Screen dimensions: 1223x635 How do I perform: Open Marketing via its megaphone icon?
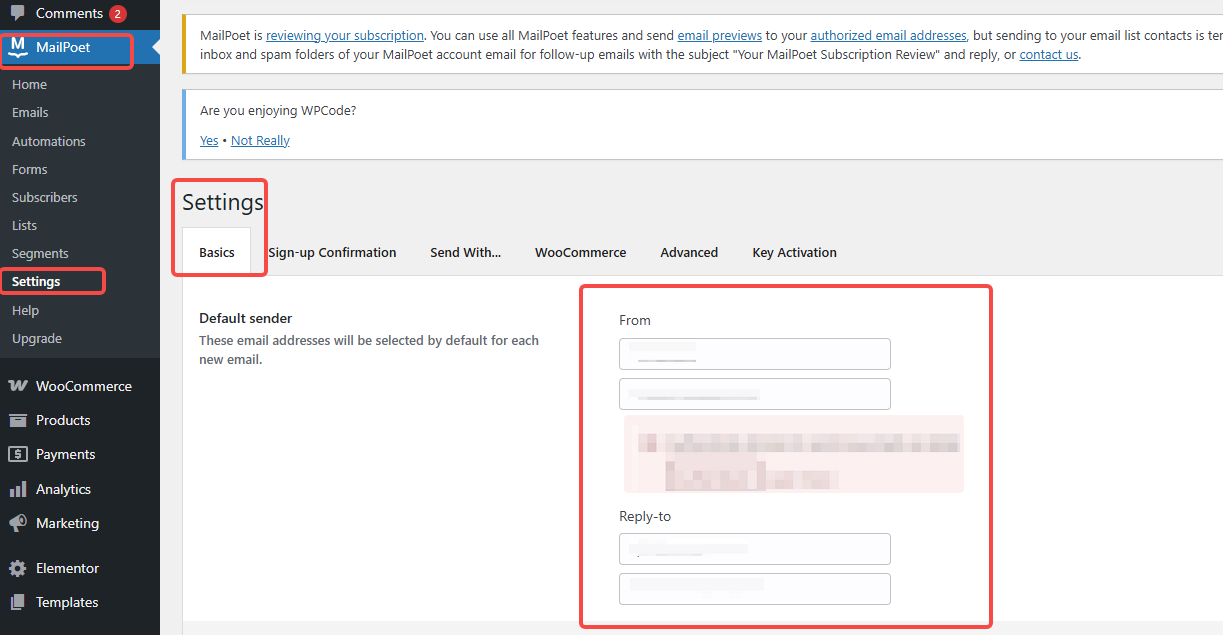point(18,523)
